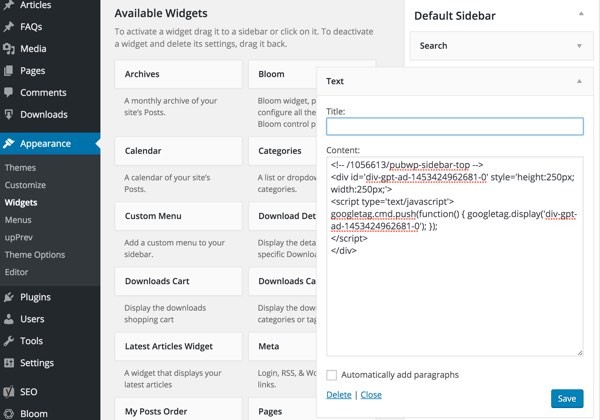Click the Text widget header title
This screenshot has height=420, width=600.
[335, 81]
